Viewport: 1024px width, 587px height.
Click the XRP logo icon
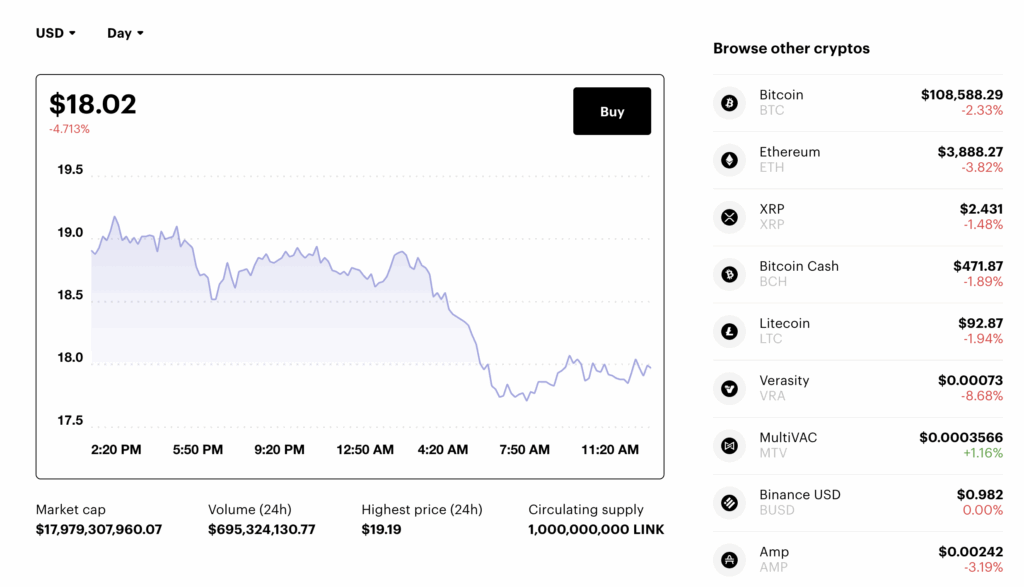[729, 217]
